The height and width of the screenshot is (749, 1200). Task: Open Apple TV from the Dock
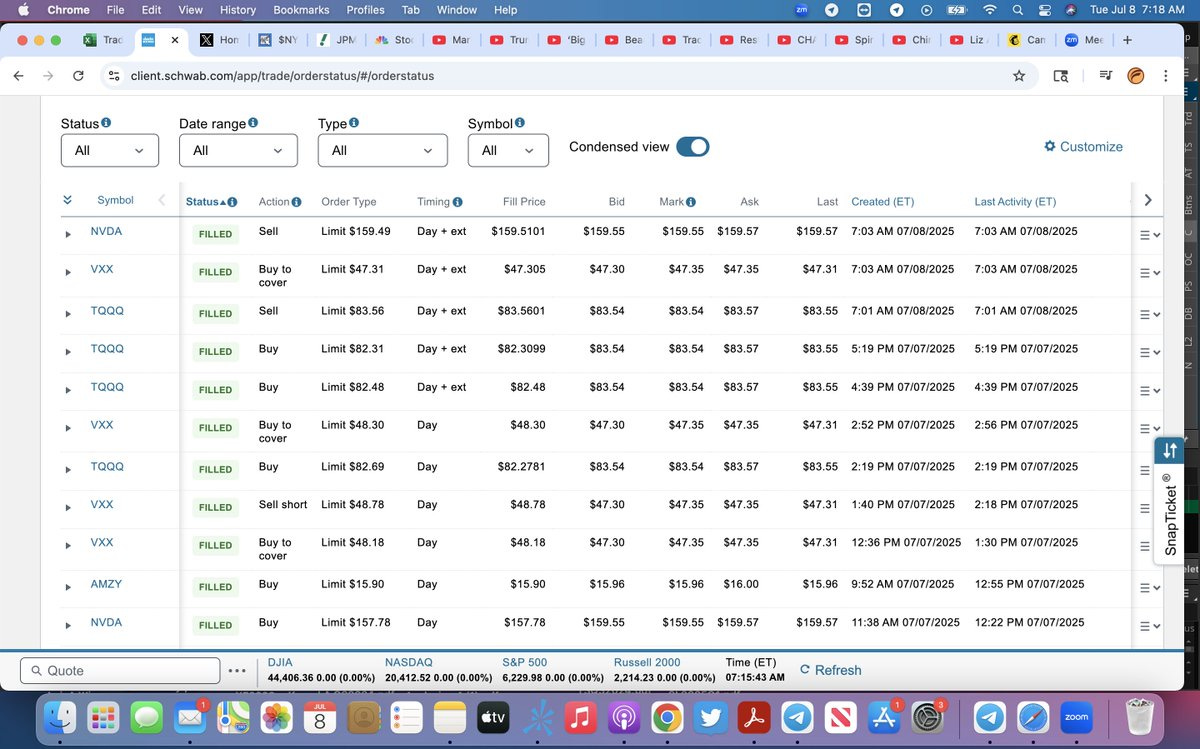(x=494, y=716)
